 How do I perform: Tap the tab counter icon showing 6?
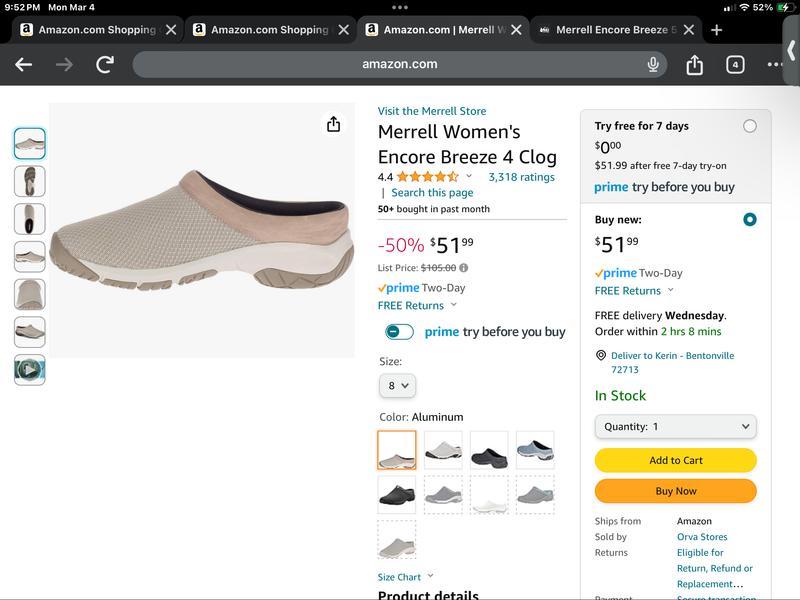[x=733, y=66]
